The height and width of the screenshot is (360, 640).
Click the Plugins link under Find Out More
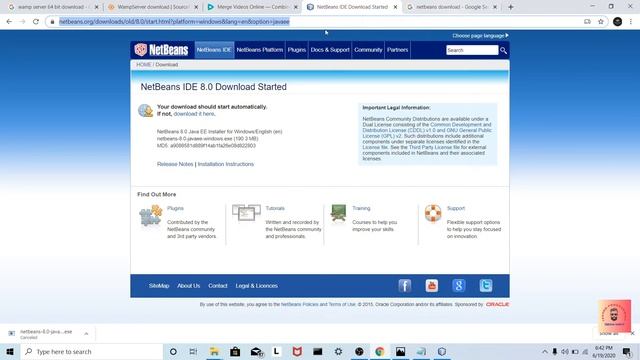[x=175, y=208]
